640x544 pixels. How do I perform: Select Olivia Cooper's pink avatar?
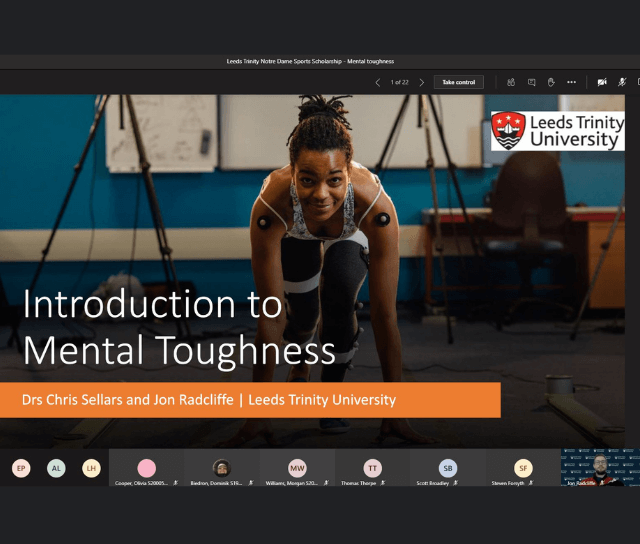[147, 468]
